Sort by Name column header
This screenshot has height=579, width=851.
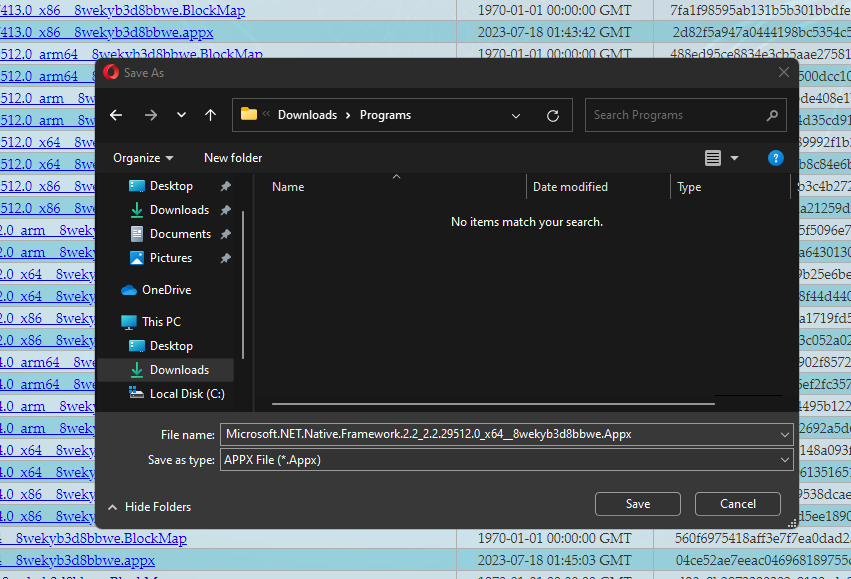(x=288, y=187)
